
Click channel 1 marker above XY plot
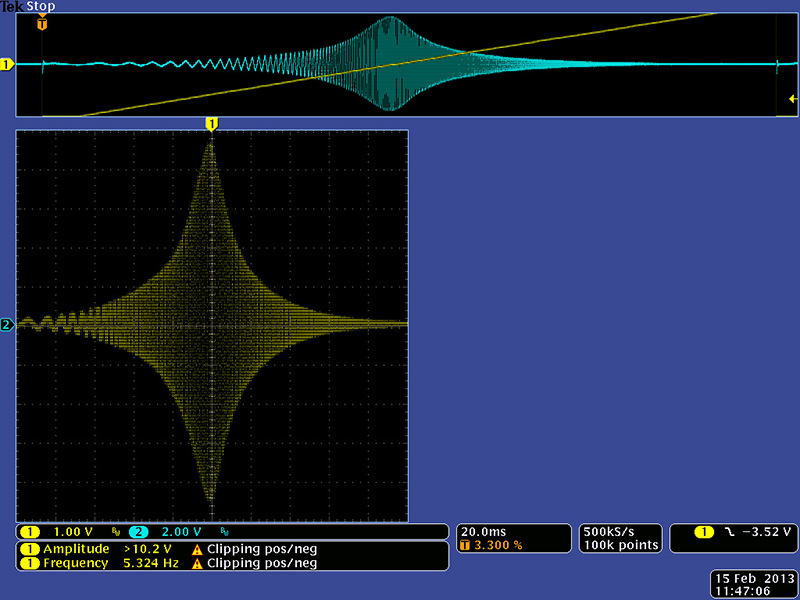pos(211,124)
